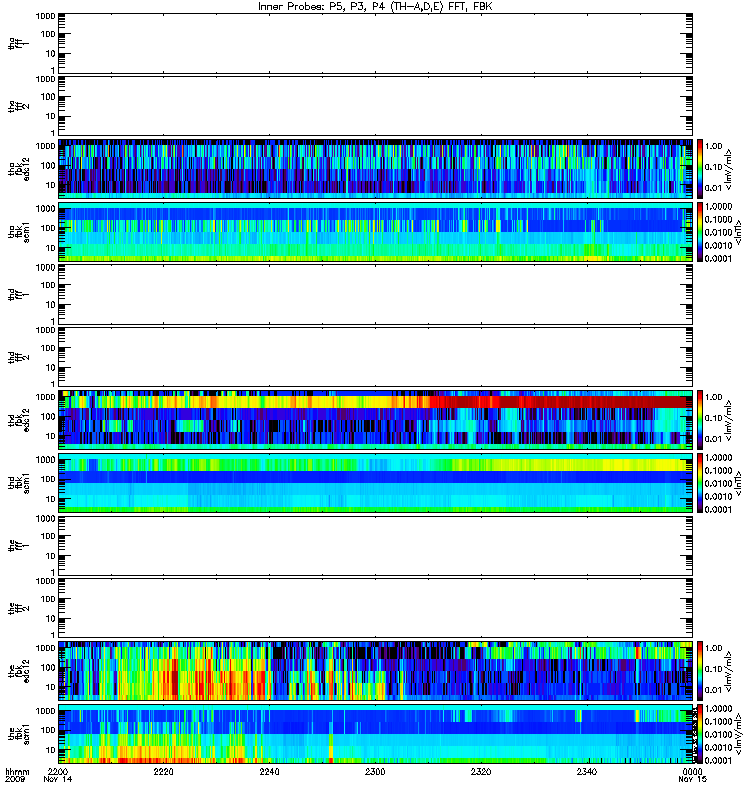Image resolution: width=750 pixels, height=800 pixels.
Task: Click the 10 tick of the the fbk edc12 panel
Action: (x=51, y=687)
